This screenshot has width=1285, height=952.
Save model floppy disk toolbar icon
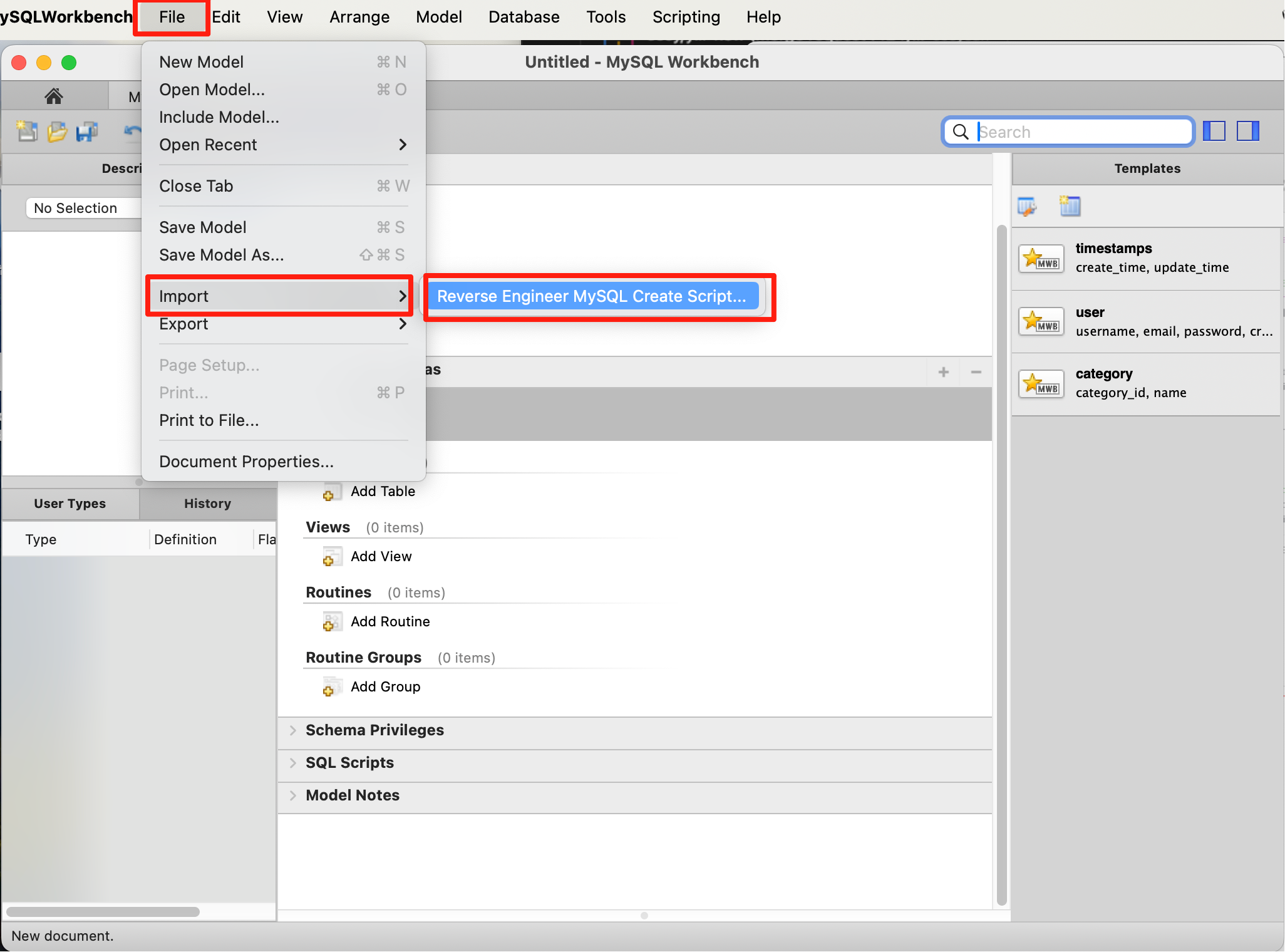point(87,131)
